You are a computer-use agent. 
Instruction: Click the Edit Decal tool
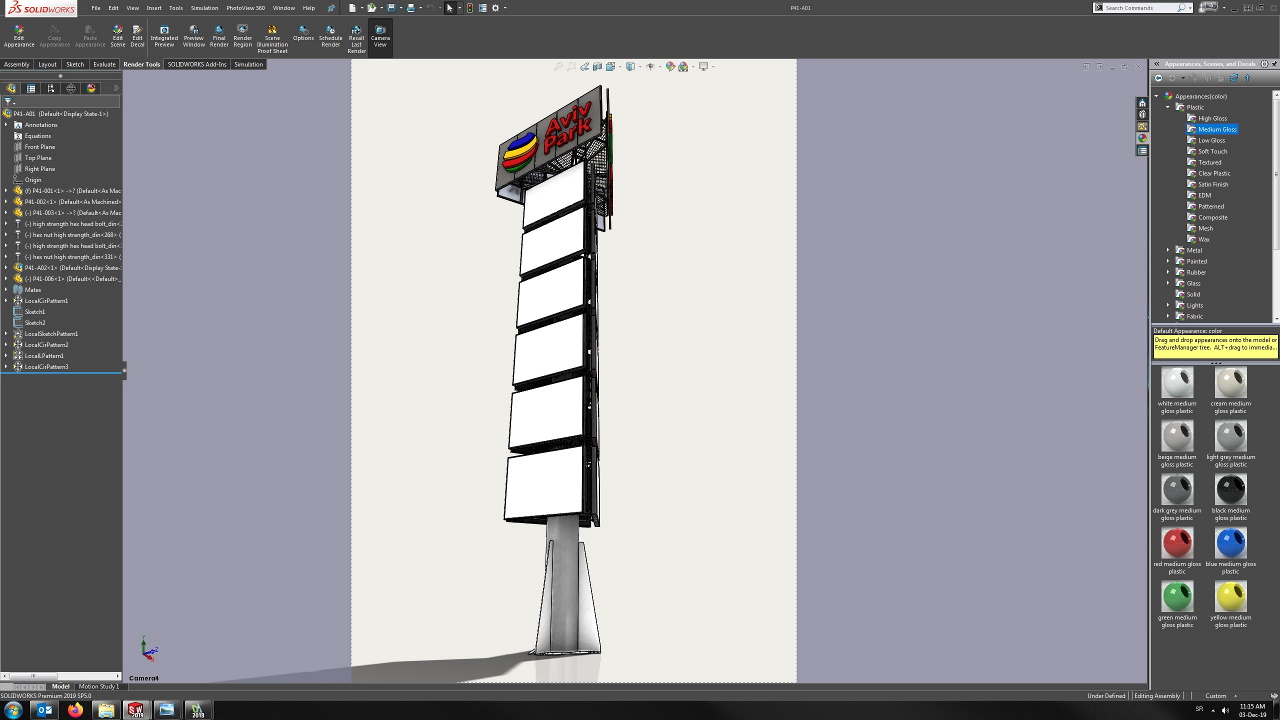click(x=137, y=36)
